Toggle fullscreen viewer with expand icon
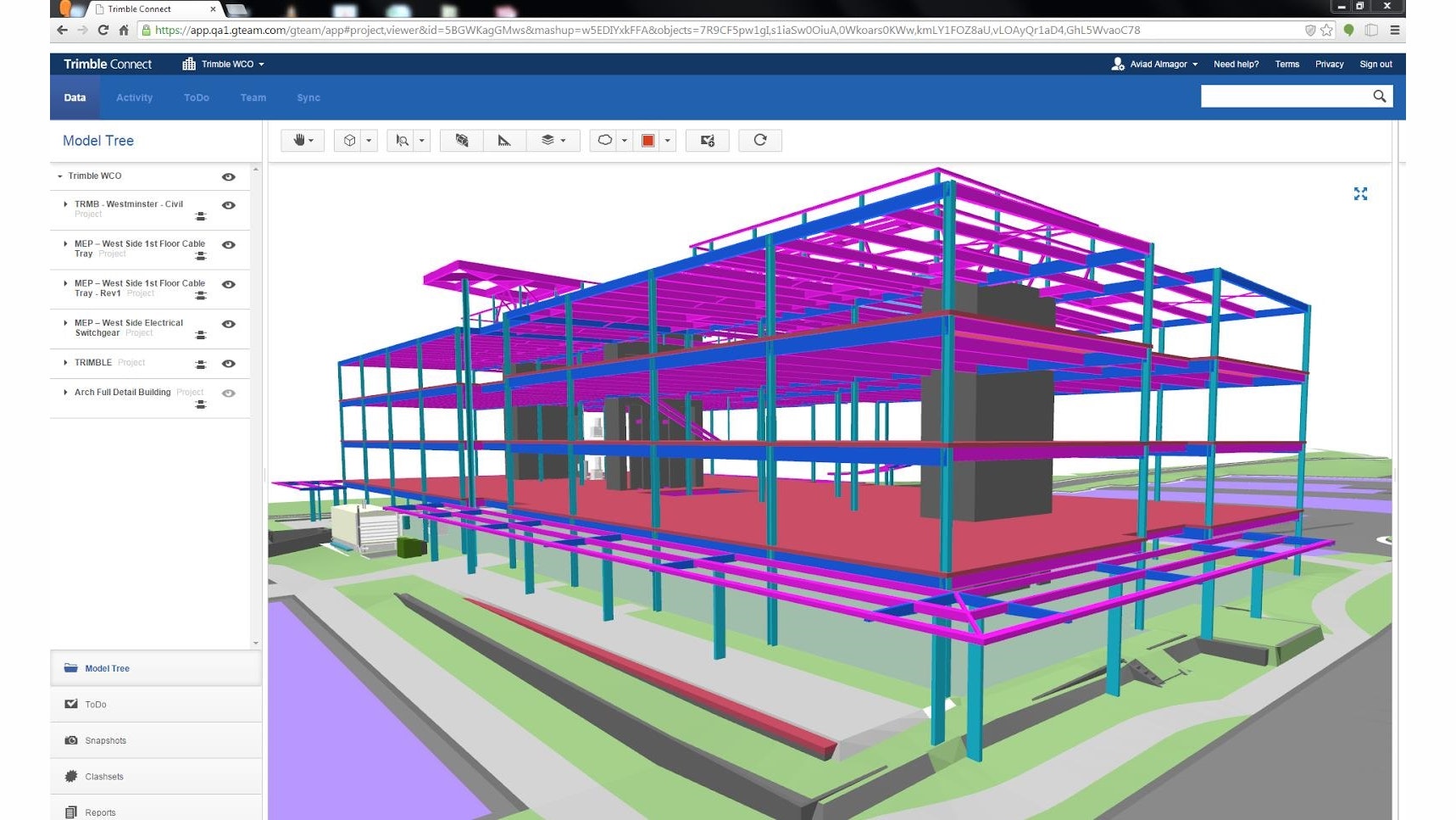This screenshot has height=820, width=1456. (1360, 194)
